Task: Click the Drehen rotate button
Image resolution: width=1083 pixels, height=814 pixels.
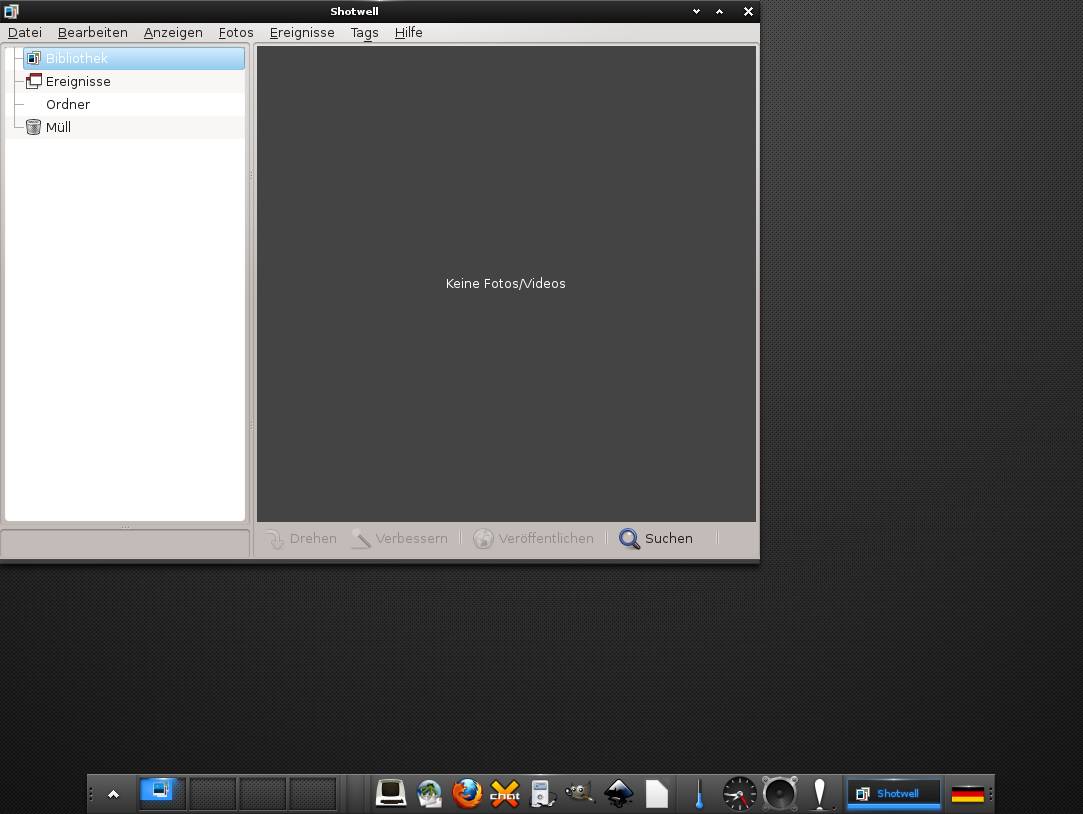Action: click(x=301, y=539)
